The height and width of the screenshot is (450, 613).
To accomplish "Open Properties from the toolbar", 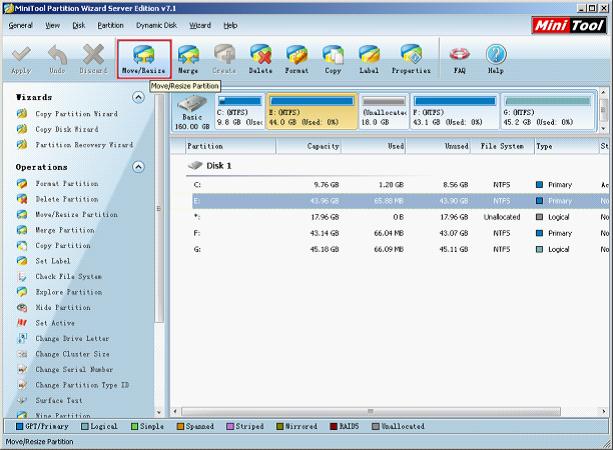I will tap(411, 59).
